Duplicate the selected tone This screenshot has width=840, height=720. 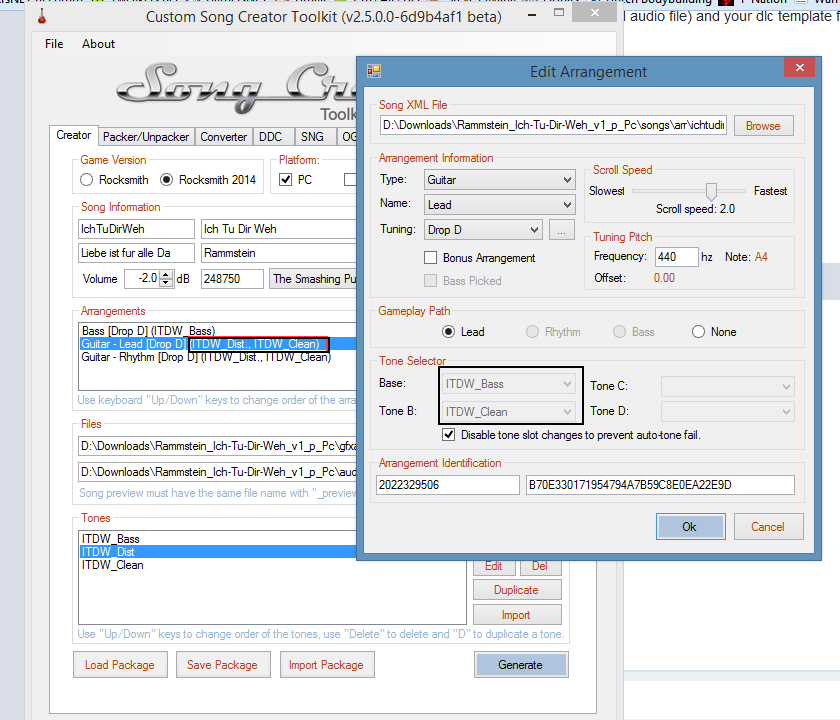[x=517, y=590]
